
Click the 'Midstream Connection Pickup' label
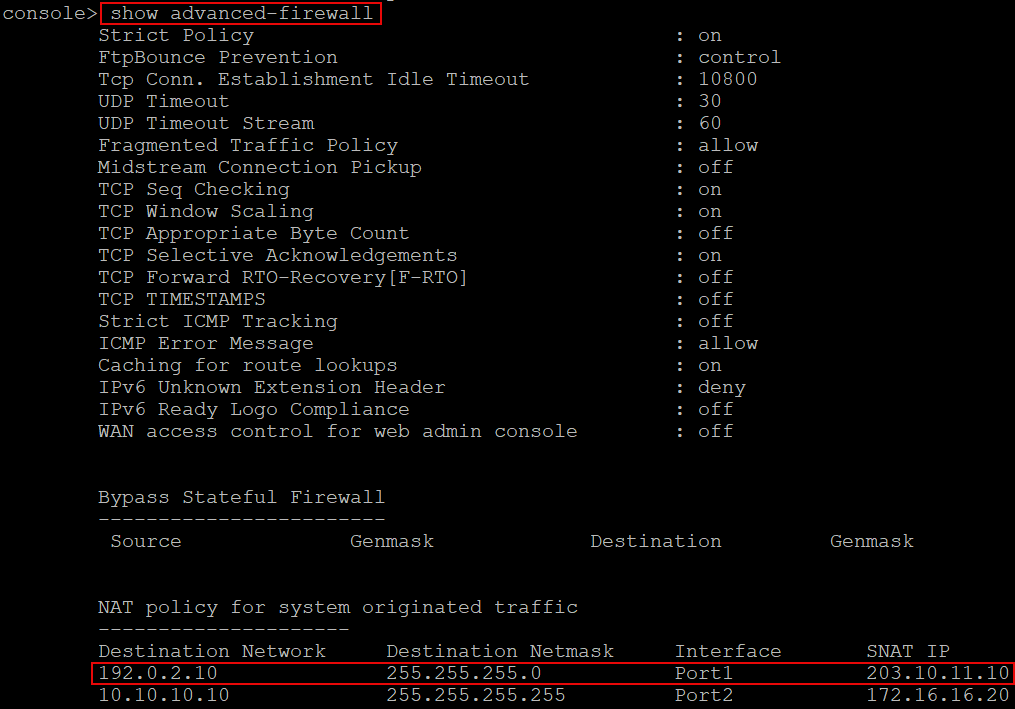(x=260, y=167)
